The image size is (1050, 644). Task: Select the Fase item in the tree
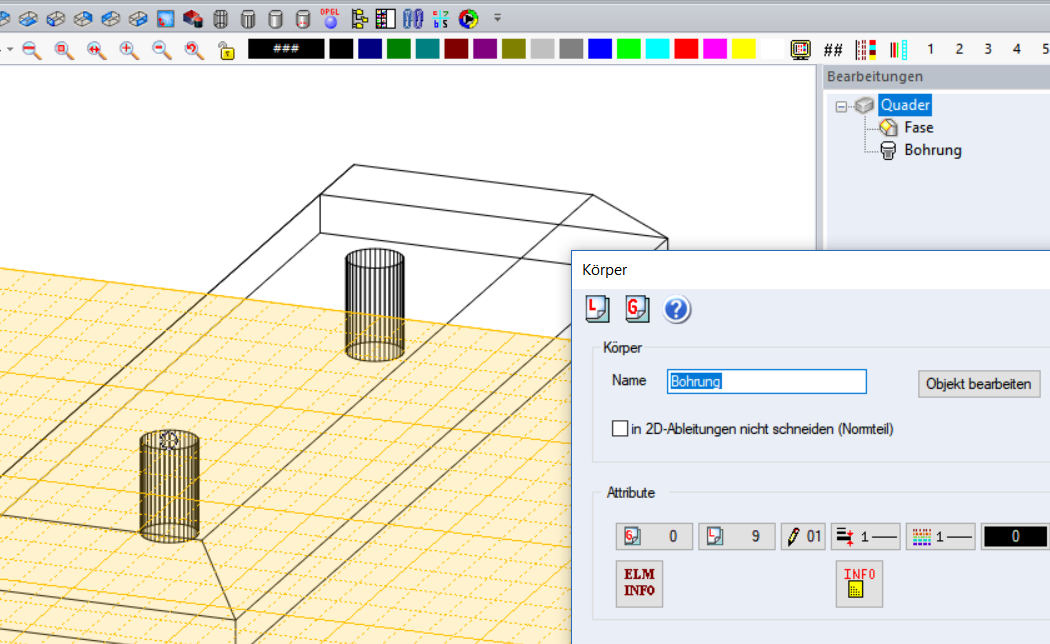tap(918, 127)
